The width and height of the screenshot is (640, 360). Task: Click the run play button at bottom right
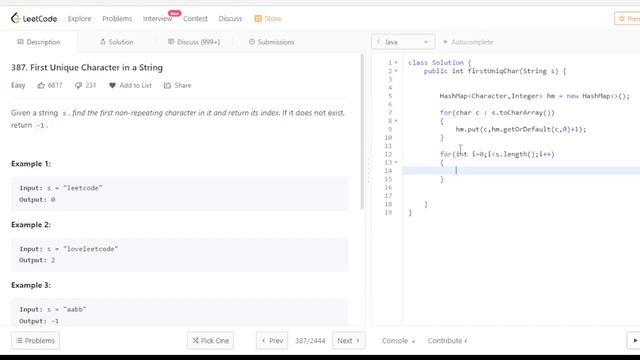[x=634, y=340]
